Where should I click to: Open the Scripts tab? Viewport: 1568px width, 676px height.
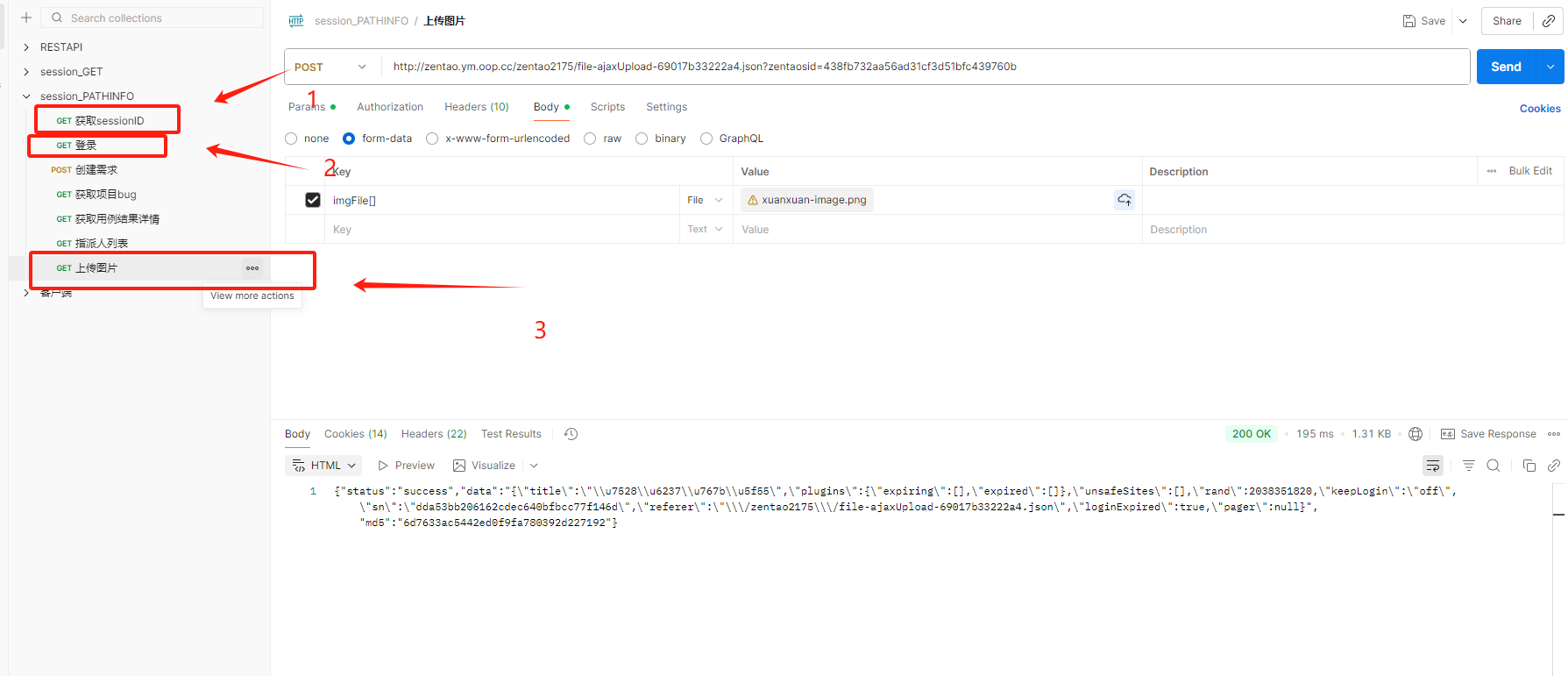(607, 107)
